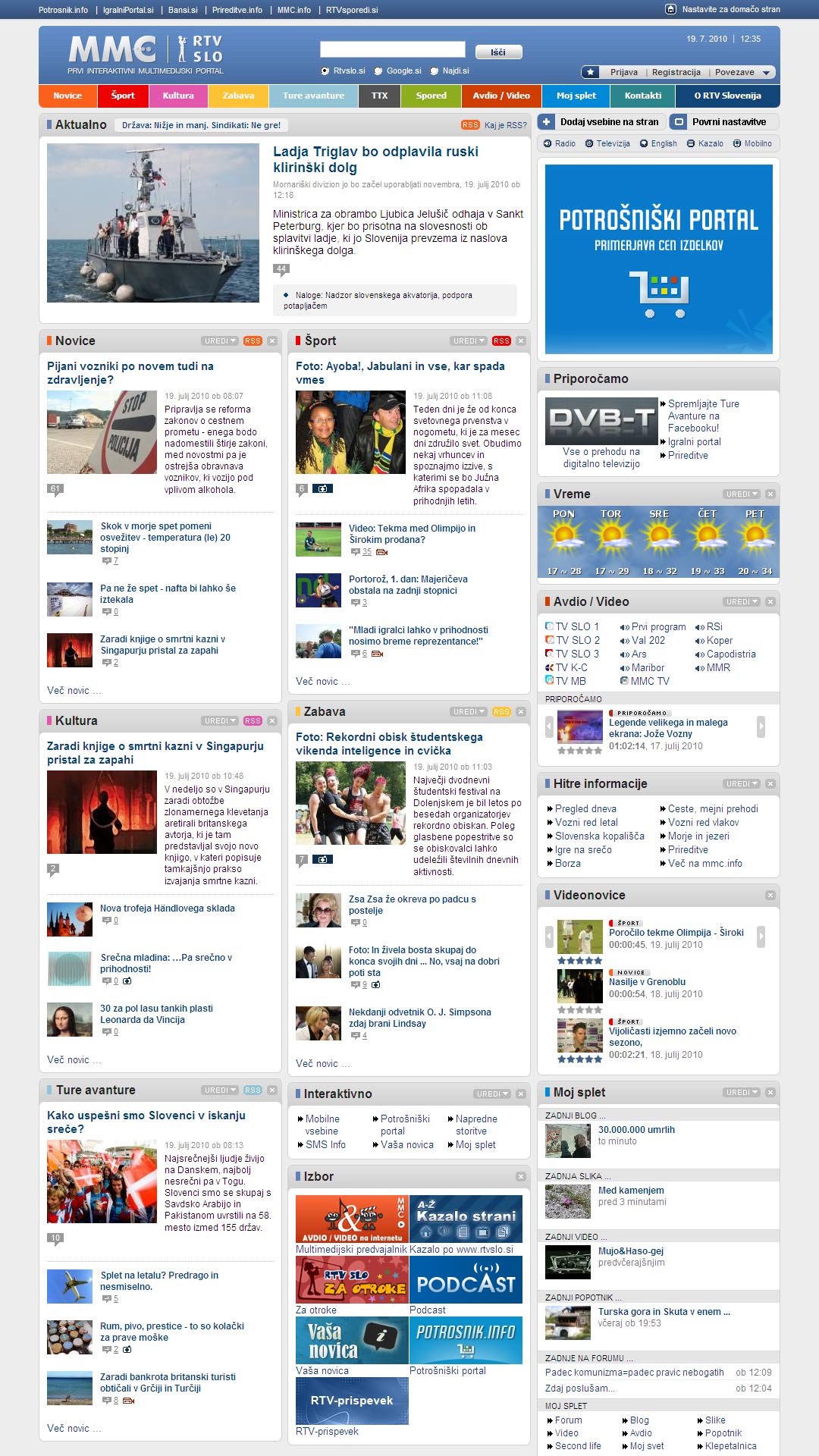Click the next arrow in Videonovice
Image resolution: width=819 pixels, height=1456 pixels.
click(761, 937)
